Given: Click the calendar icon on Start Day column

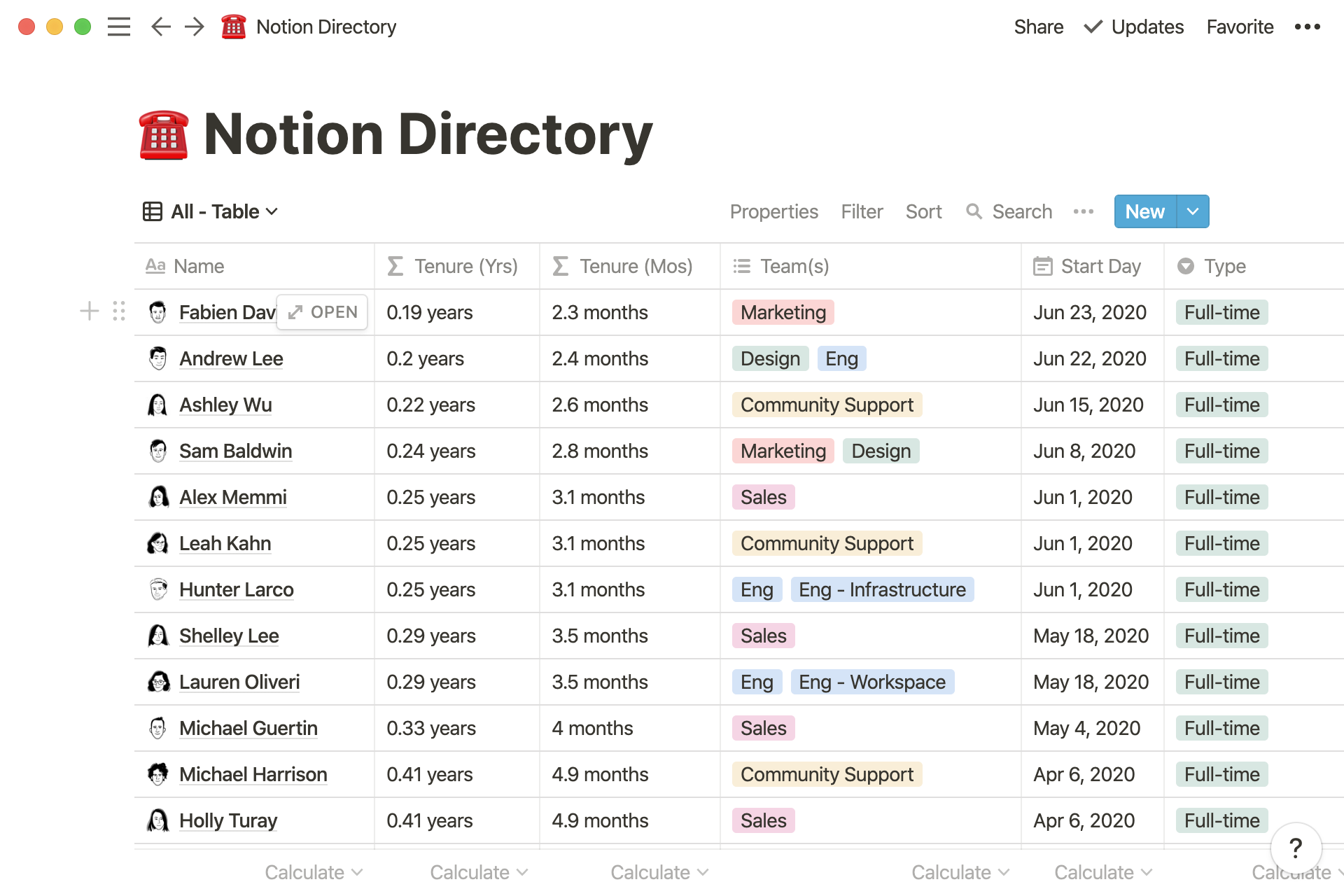Looking at the screenshot, I should 1042,266.
